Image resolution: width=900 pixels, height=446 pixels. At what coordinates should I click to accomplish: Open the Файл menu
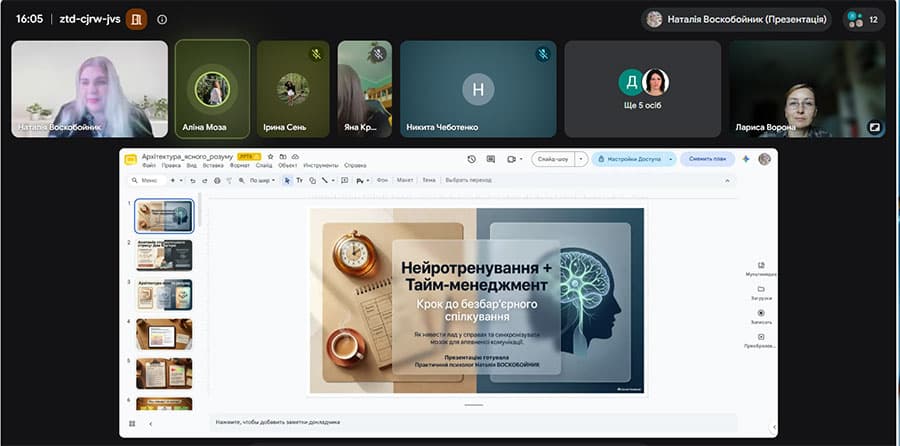point(149,165)
